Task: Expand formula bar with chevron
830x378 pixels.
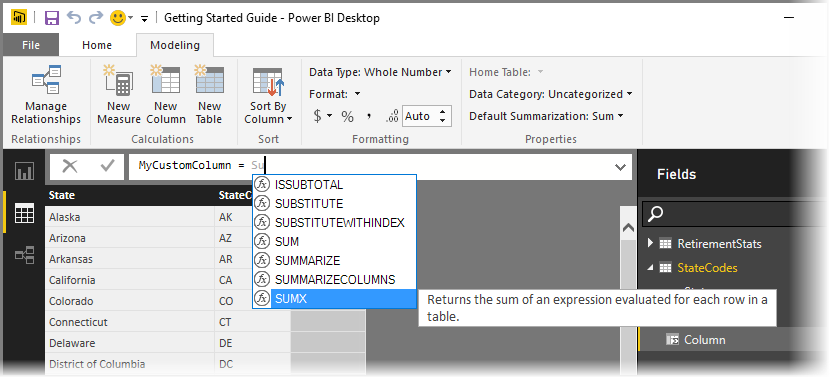Action: point(620,167)
